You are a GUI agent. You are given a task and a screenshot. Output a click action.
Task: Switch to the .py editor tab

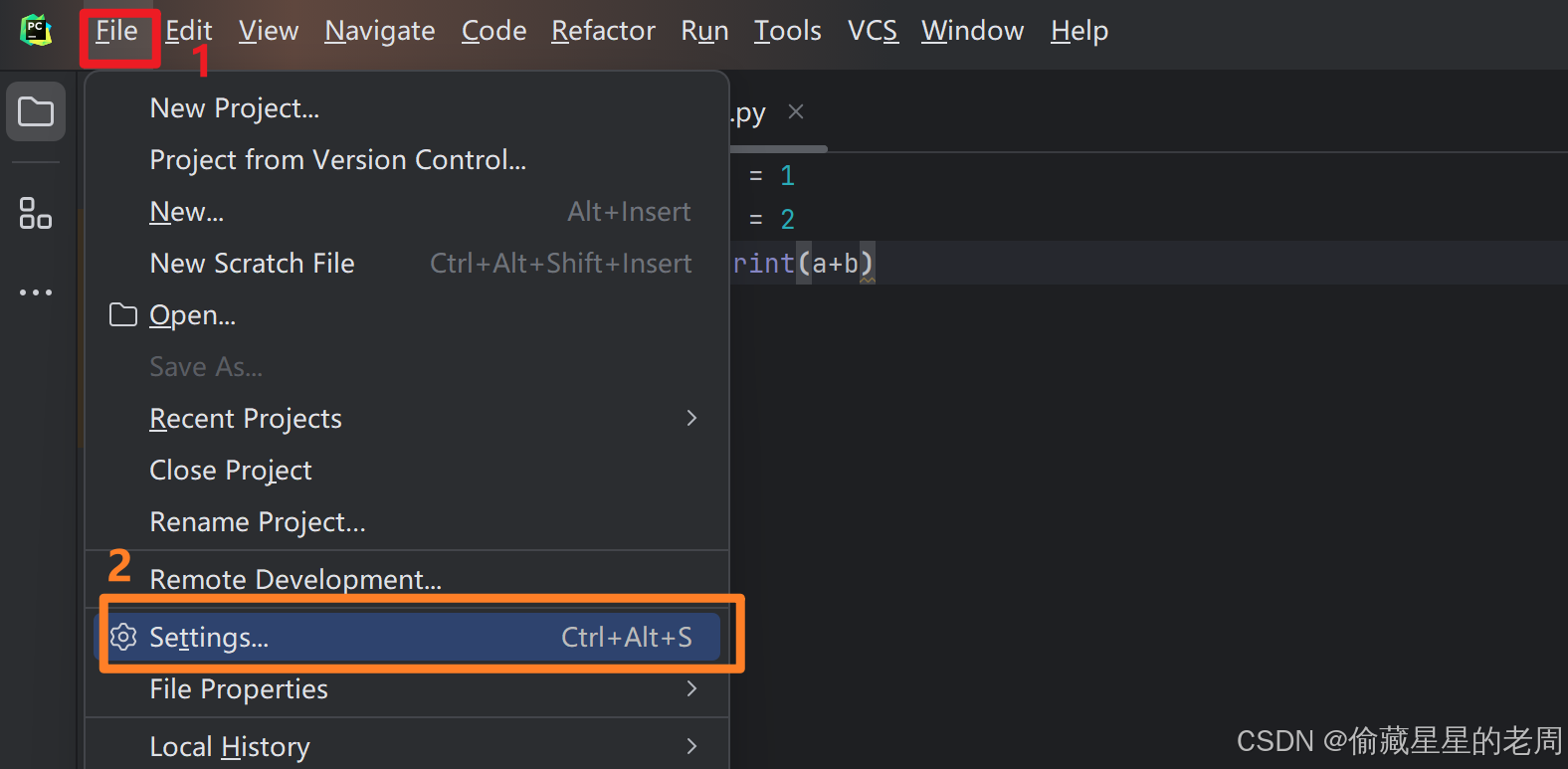(x=748, y=113)
